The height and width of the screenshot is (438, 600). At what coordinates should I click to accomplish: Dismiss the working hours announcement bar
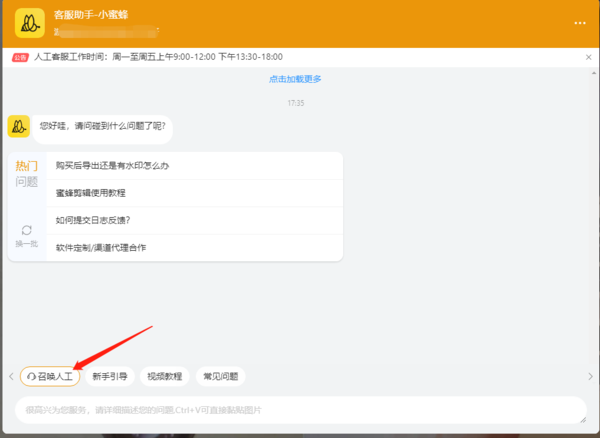[588, 58]
